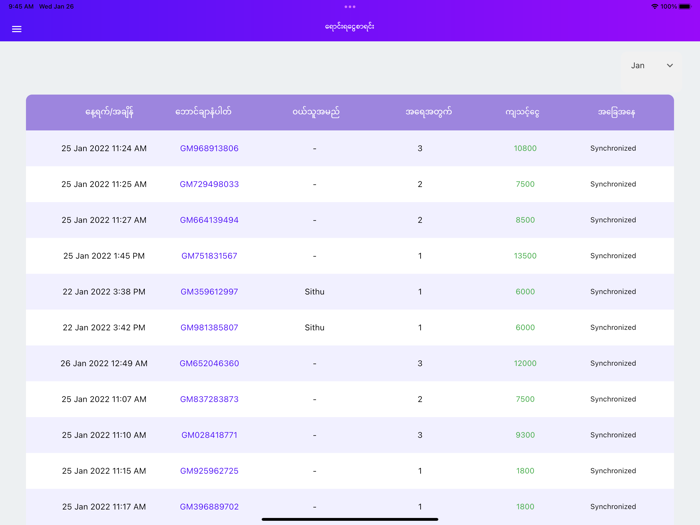Image resolution: width=700 pixels, height=525 pixels.
Task: Select date cell 22 Jan 2022 3:38 PM
Action: click(x=104, y=292)
